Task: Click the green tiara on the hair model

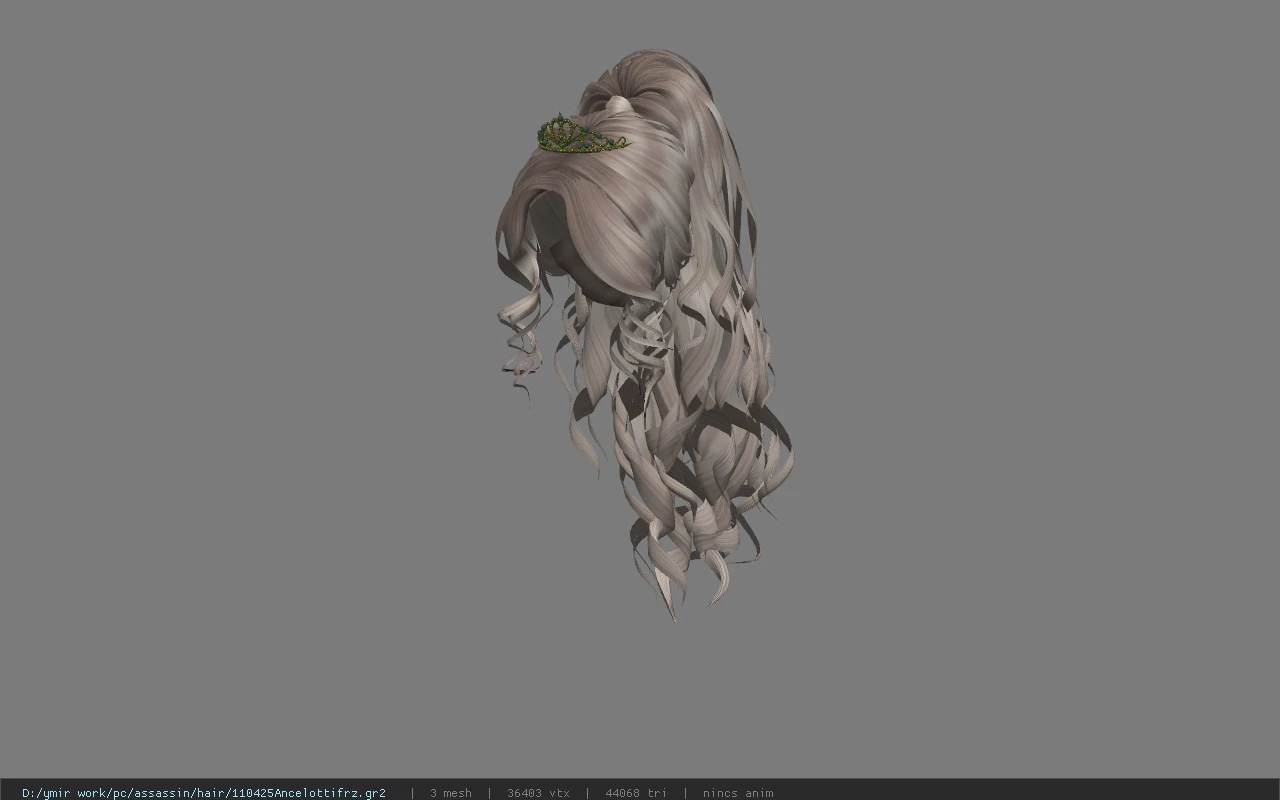Action: coord(582,135)
